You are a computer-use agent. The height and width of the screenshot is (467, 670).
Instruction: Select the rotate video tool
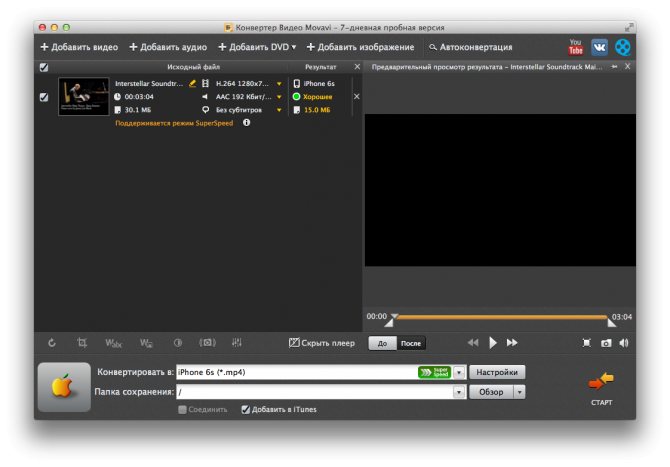point(52,343)
